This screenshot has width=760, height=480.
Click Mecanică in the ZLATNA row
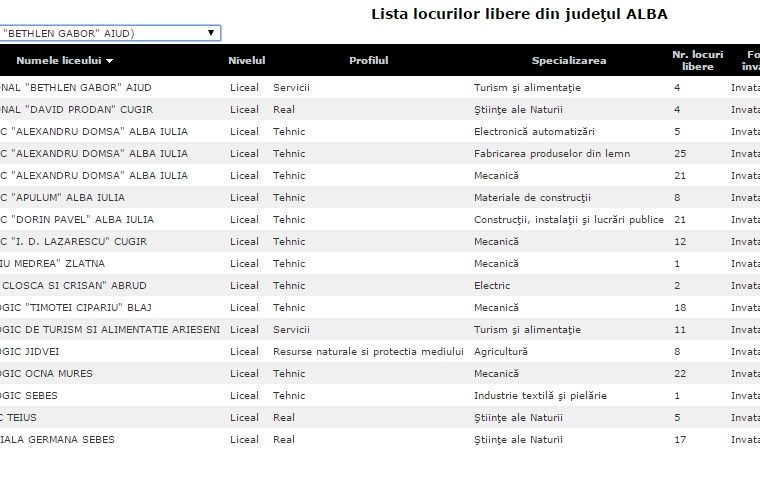coord(496,264)
